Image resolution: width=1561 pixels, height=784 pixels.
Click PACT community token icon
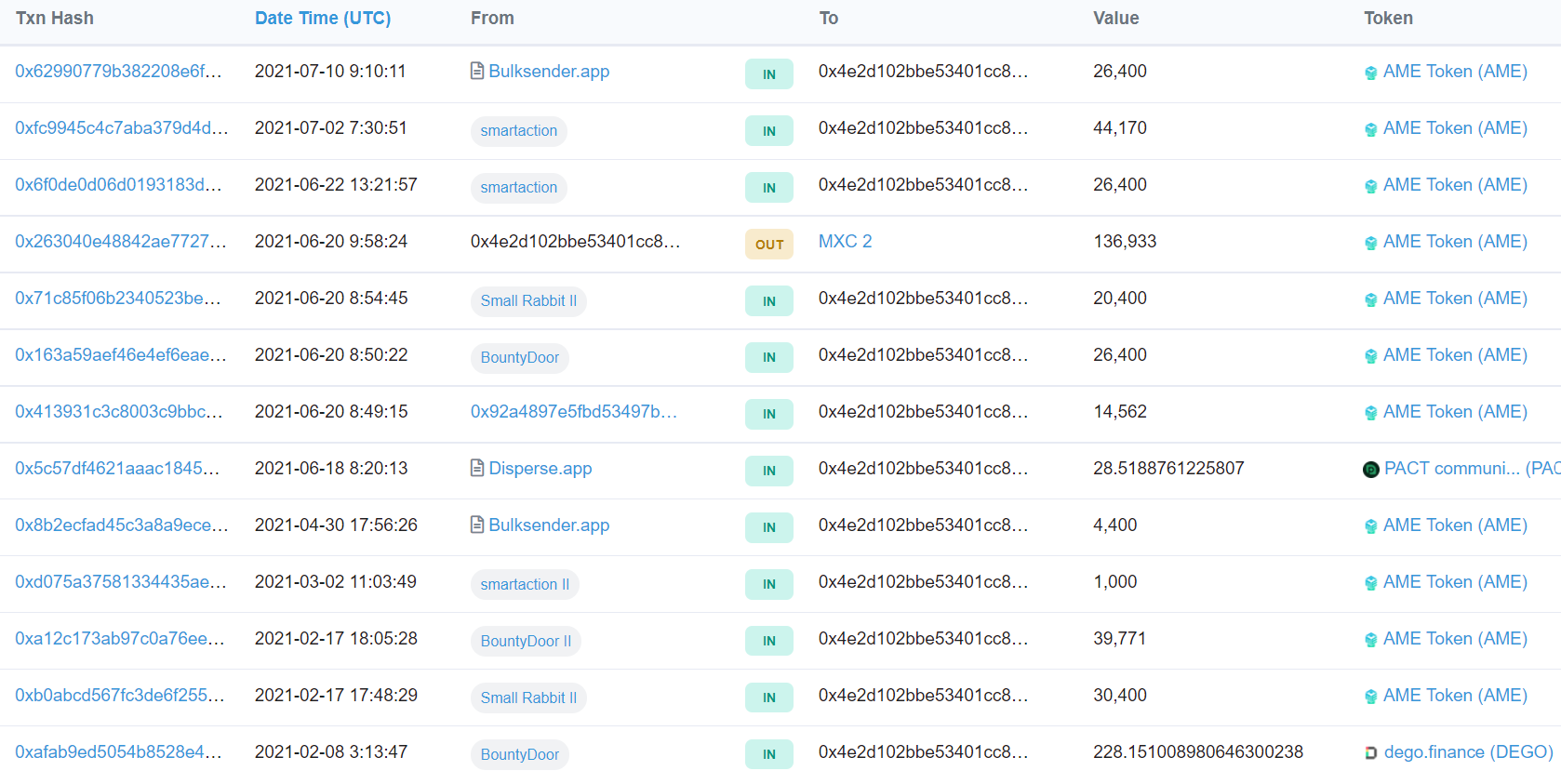[1370, 470]
